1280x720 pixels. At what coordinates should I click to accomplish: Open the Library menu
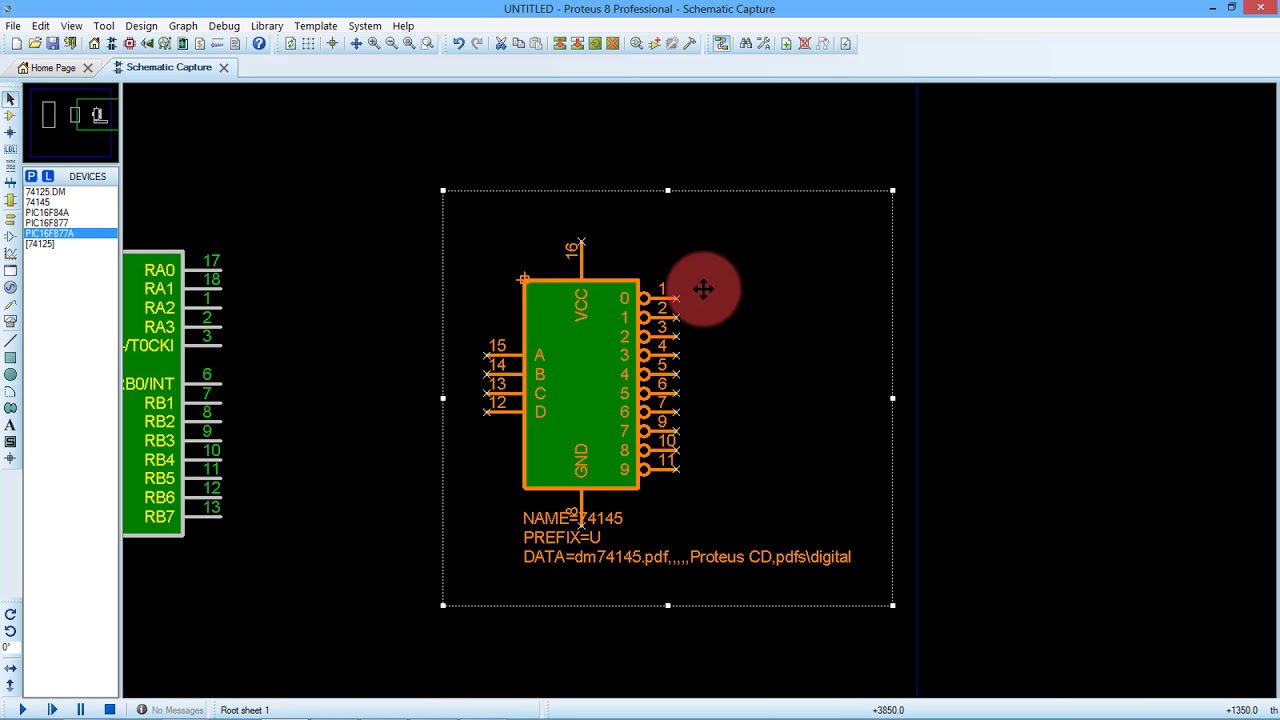(267, 26)
